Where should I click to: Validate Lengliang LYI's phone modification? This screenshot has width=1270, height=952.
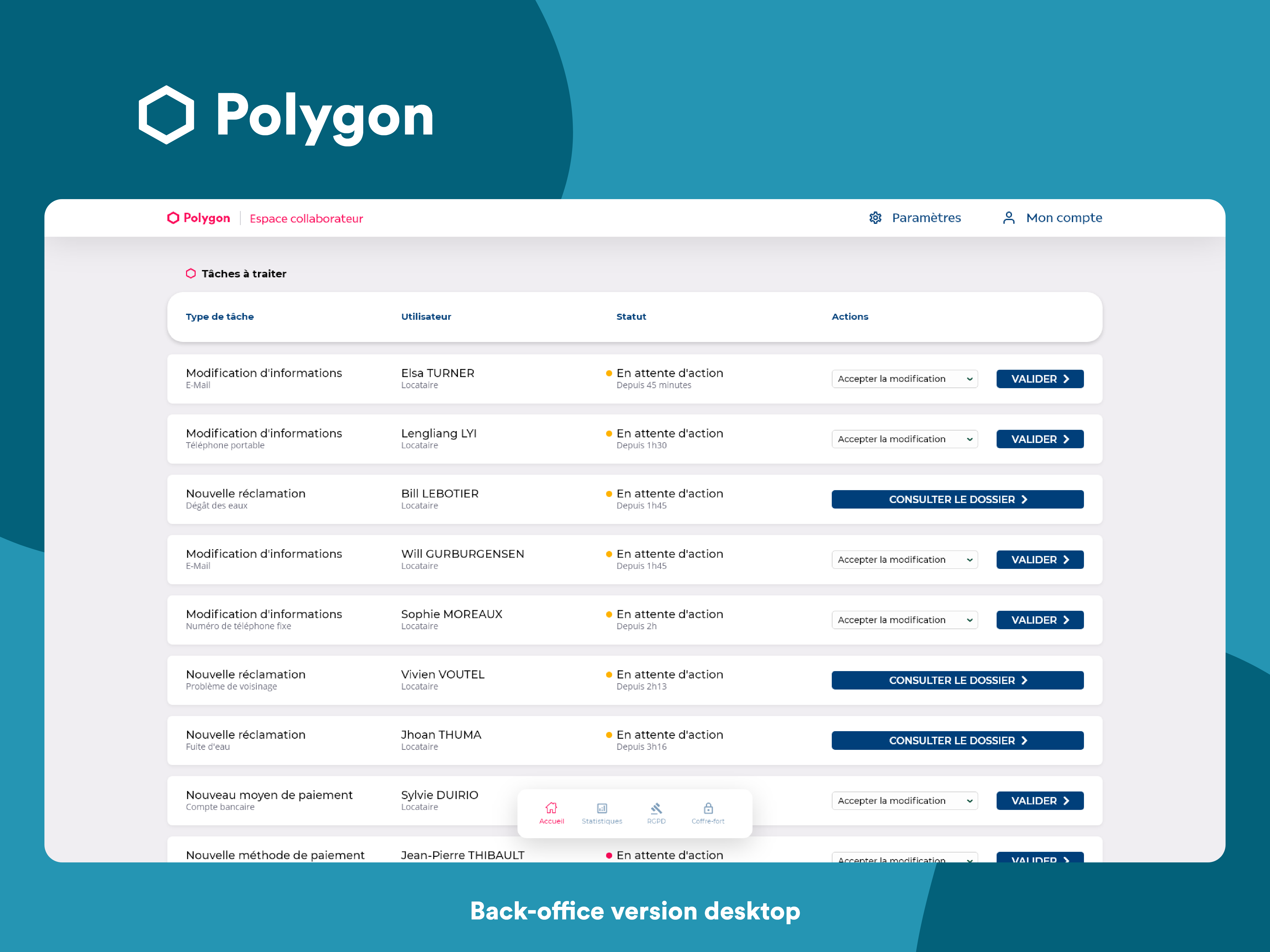(x=1040, y=439)
